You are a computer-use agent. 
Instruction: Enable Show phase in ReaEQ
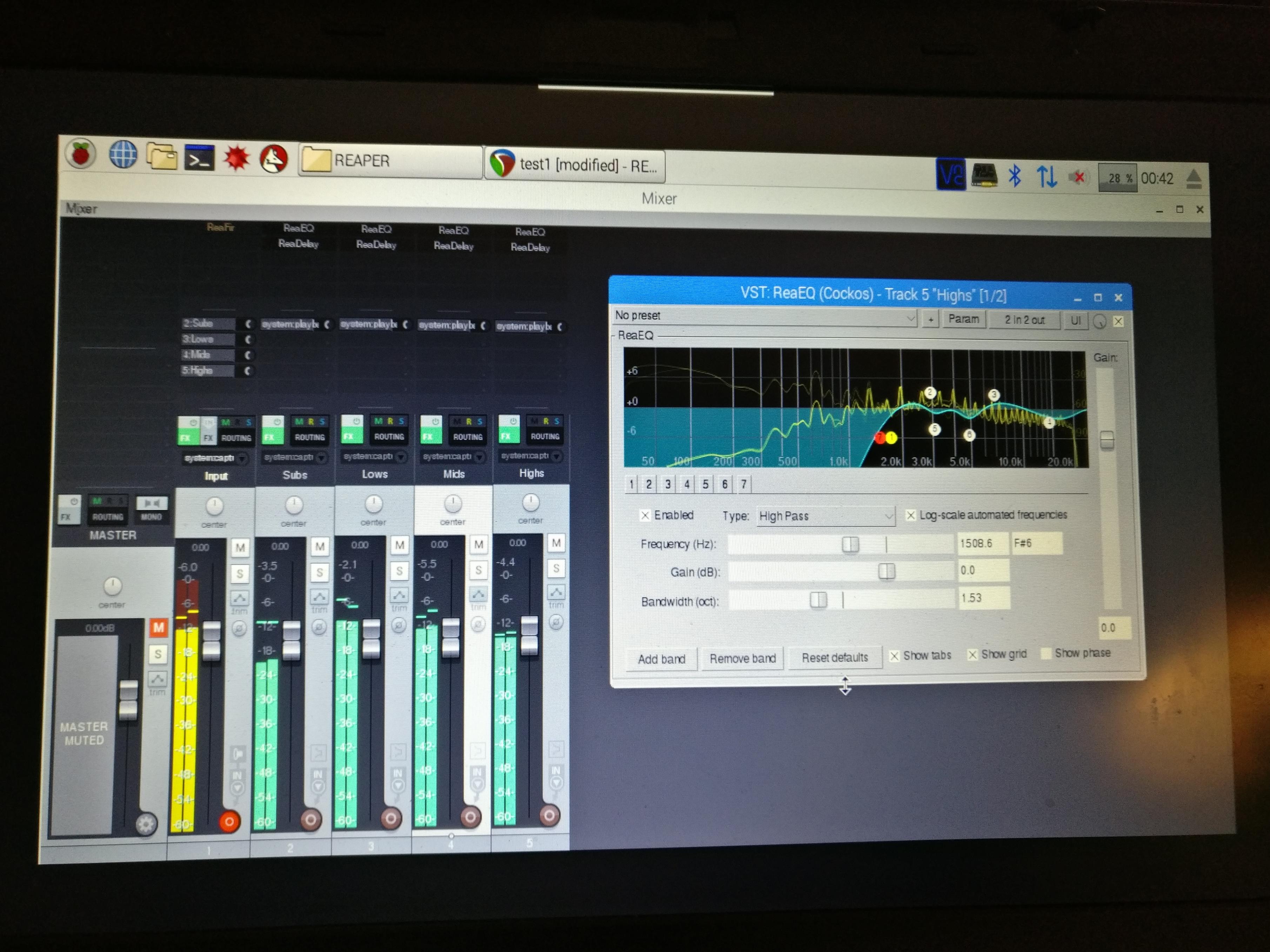pyautogui.click(x=1045, y=654)
